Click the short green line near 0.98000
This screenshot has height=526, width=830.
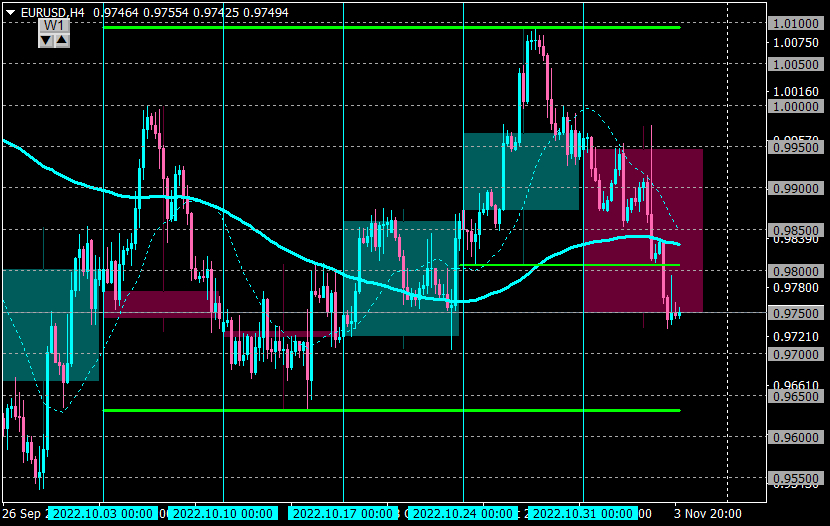[x=570, y=265]
